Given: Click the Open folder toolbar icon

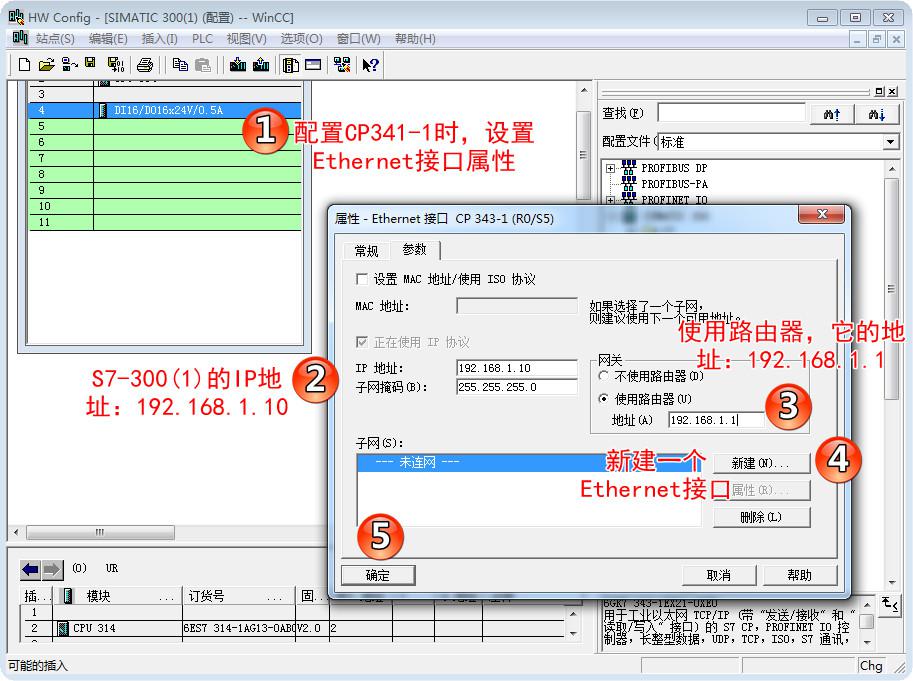Looking at the screenshot, I should click(x=47, y=65).
